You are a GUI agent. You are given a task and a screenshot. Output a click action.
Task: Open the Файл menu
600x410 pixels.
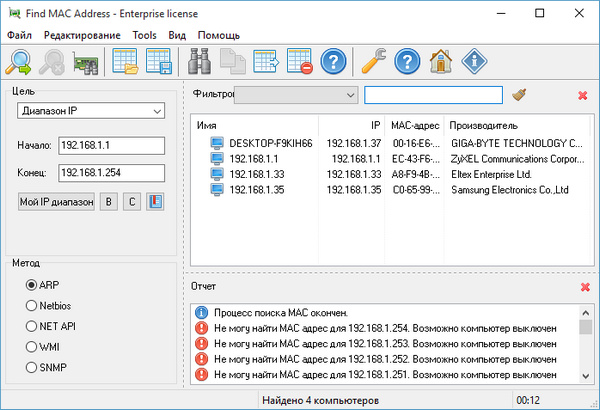19,35
